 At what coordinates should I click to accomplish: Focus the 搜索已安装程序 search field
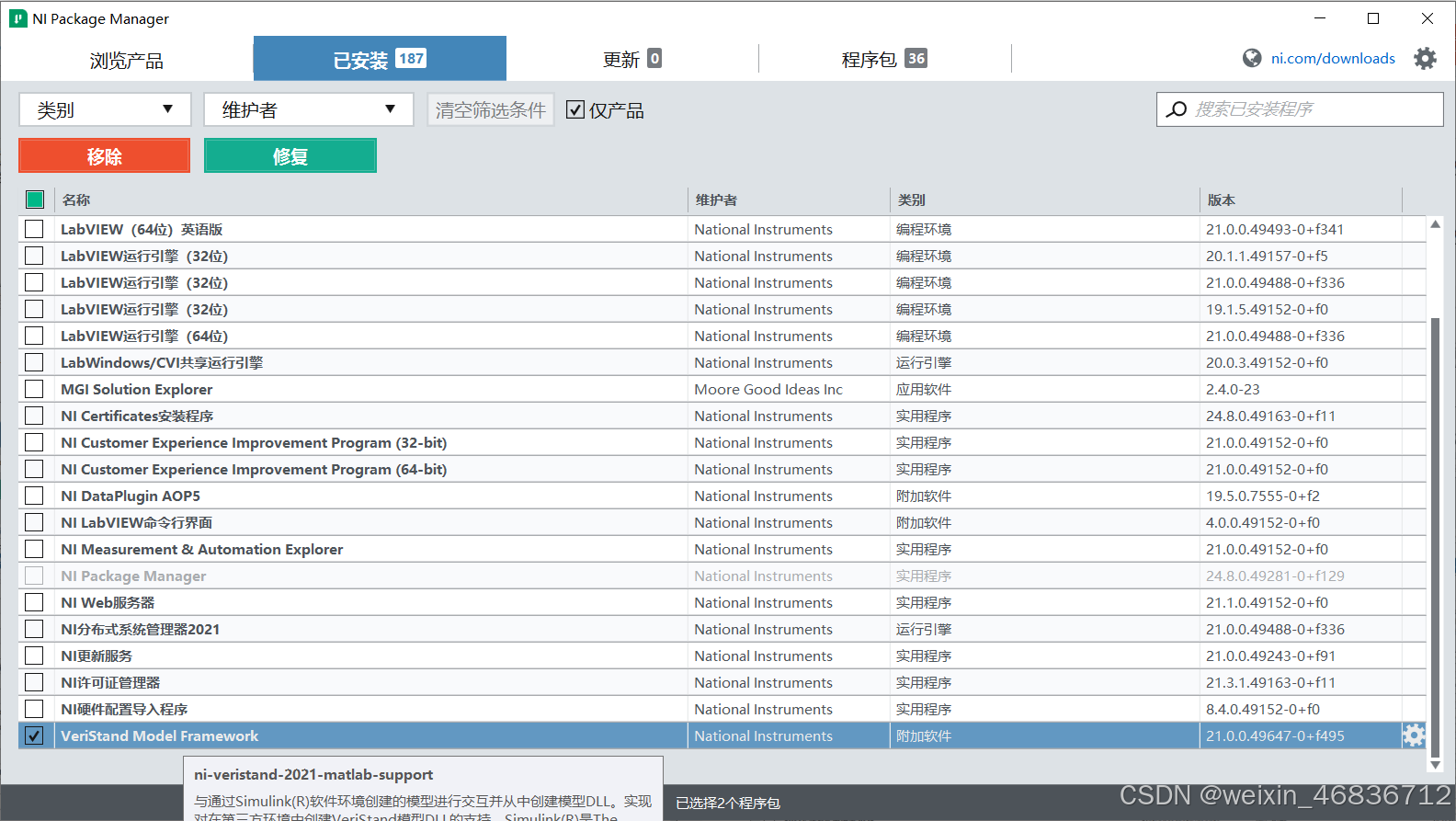1300,109
